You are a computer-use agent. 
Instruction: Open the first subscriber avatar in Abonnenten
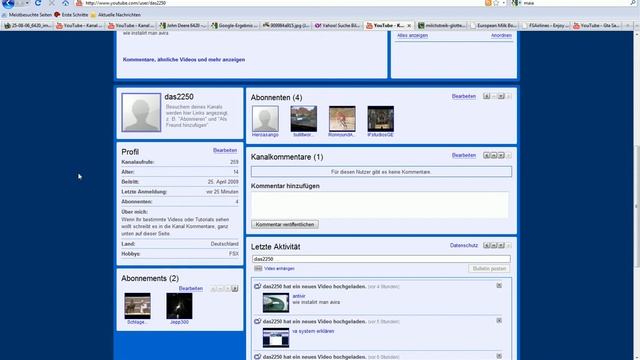click(265, 119)
